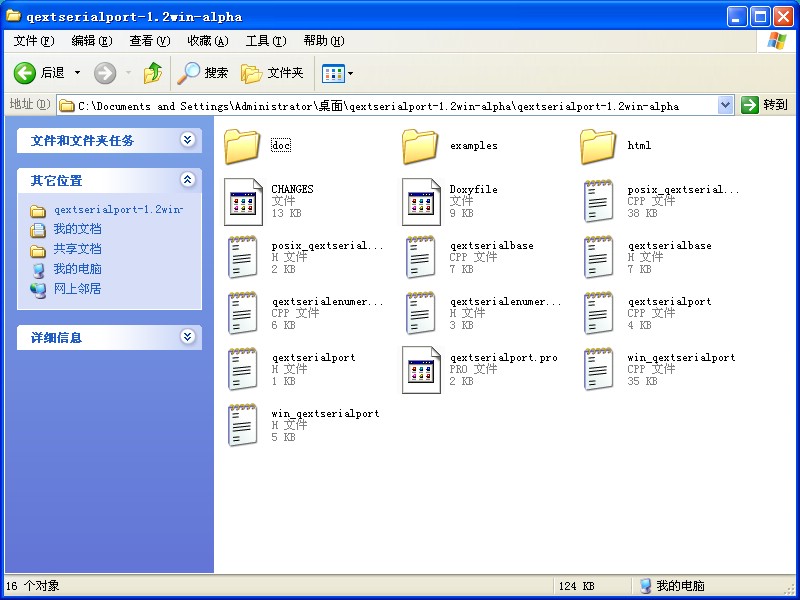800x600 pixels.
Task: Collapse the 其它位置 panel
Action: [188, 180]
